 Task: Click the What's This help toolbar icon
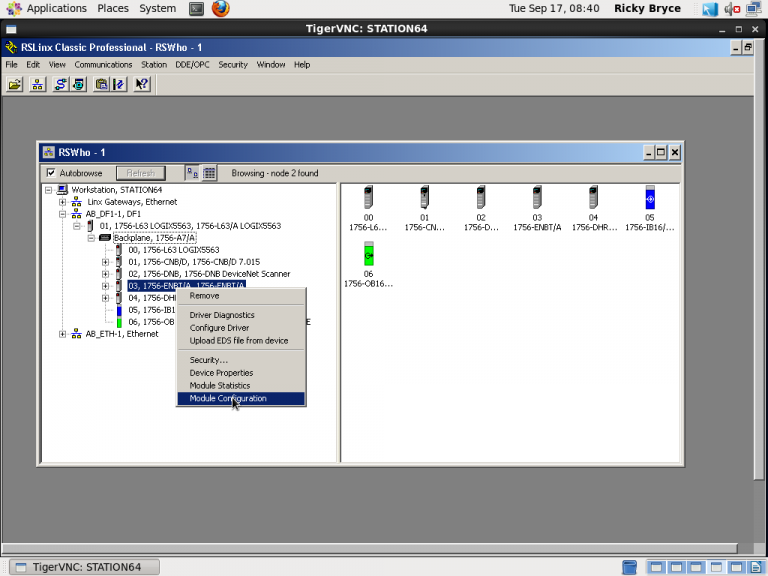[142, 84]
